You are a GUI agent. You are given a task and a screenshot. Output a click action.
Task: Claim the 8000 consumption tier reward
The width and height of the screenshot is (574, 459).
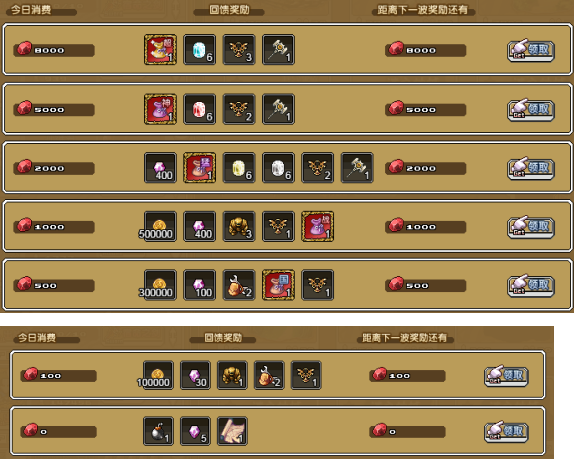pyautogui.click(x=531, y=50)
